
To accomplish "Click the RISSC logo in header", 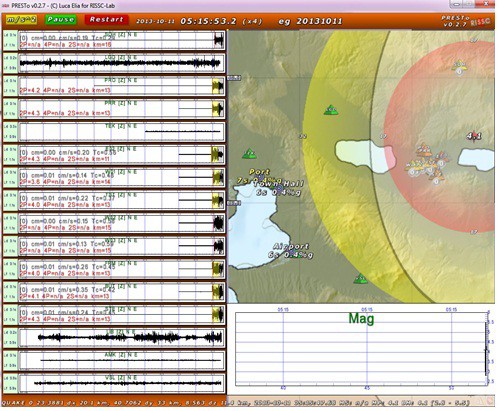I will 481,22.
